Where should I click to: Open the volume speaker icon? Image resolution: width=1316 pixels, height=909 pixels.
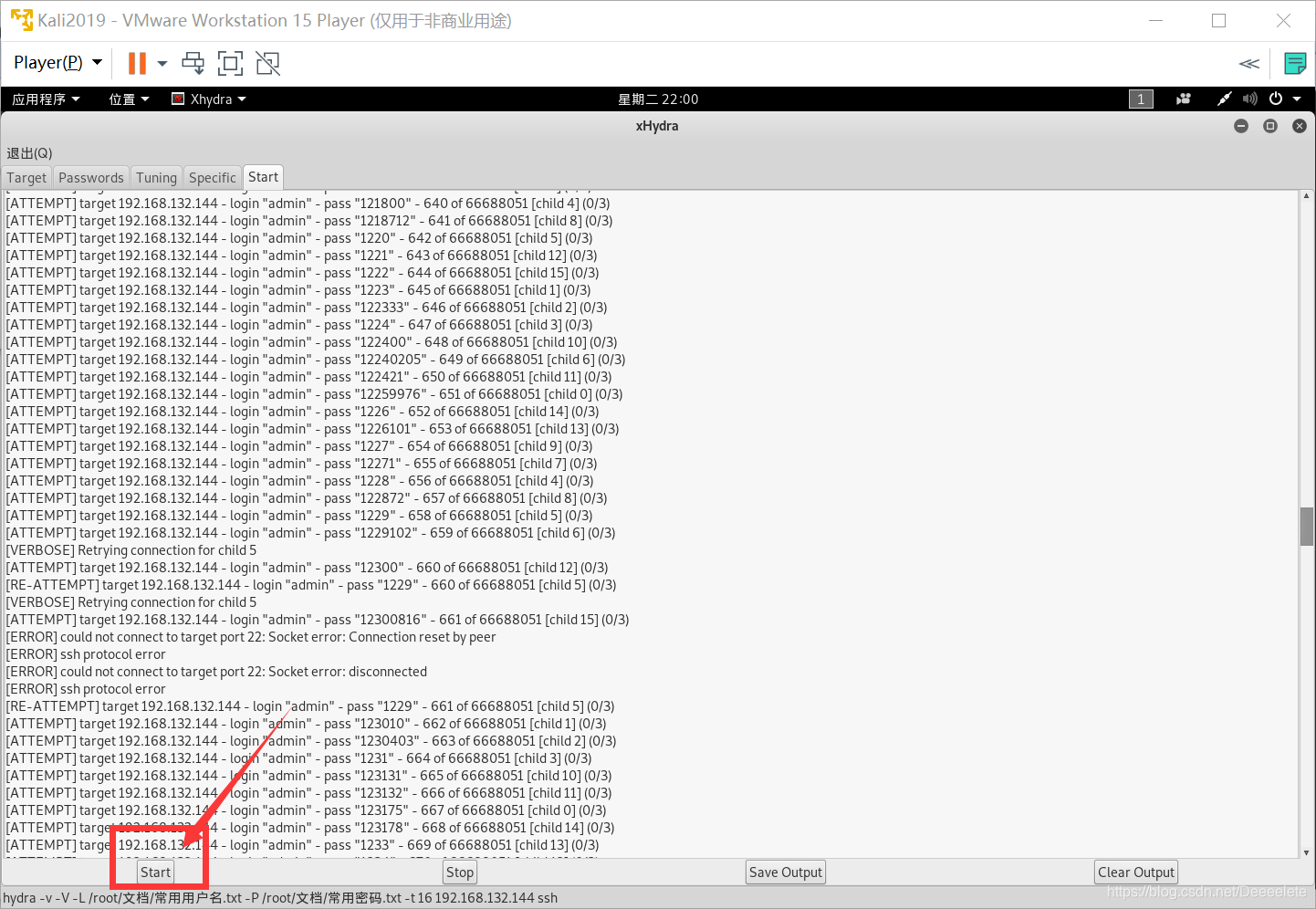pyautogui.click(x=1249, y=99)
